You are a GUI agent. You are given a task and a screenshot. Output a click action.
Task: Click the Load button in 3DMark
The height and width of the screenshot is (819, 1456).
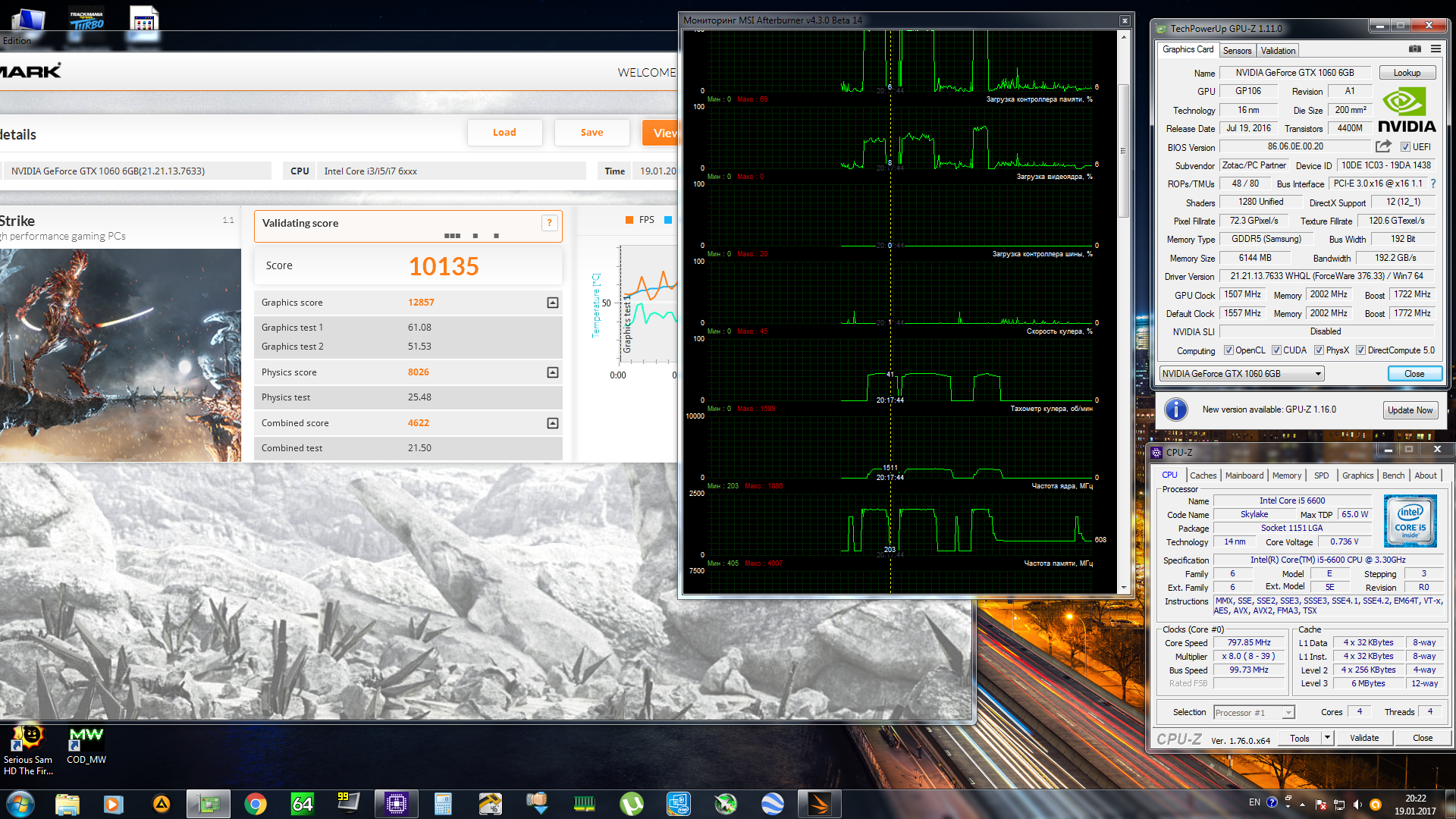(x=504, y=133)
